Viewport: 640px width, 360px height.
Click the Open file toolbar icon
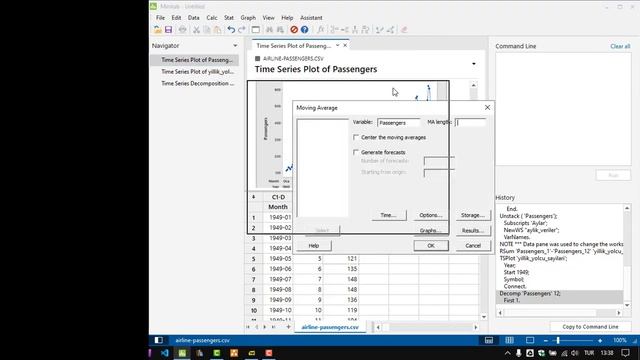coord(157,30)
